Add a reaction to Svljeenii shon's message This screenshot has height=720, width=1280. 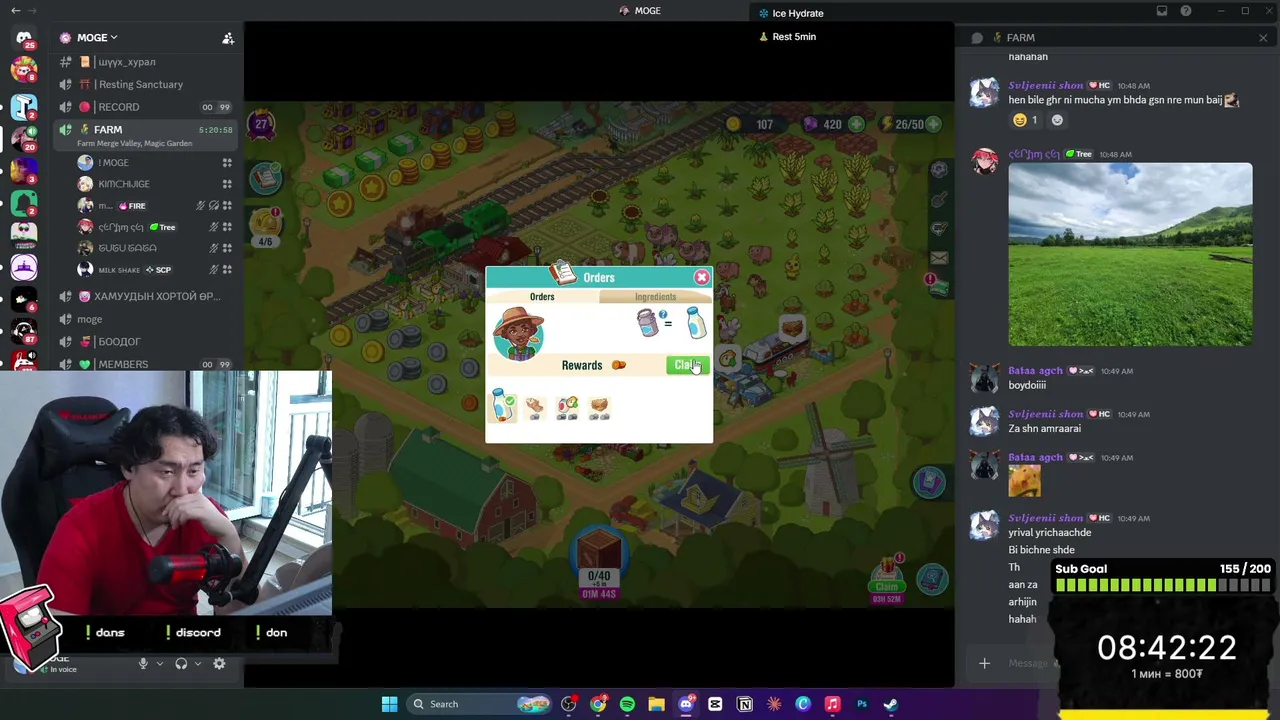1057,120
